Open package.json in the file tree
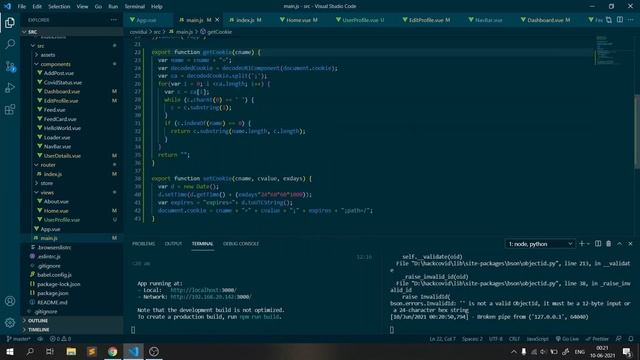 (x=53, y=293)
